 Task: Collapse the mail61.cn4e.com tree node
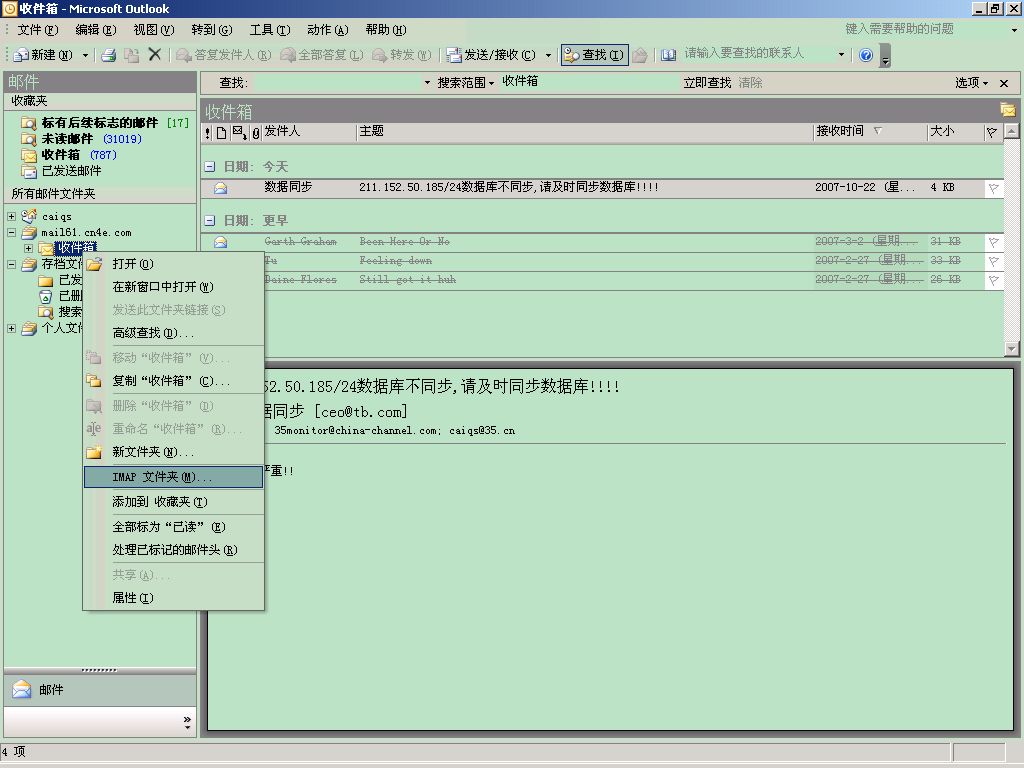pyautogui.click(x=11, y=232)
